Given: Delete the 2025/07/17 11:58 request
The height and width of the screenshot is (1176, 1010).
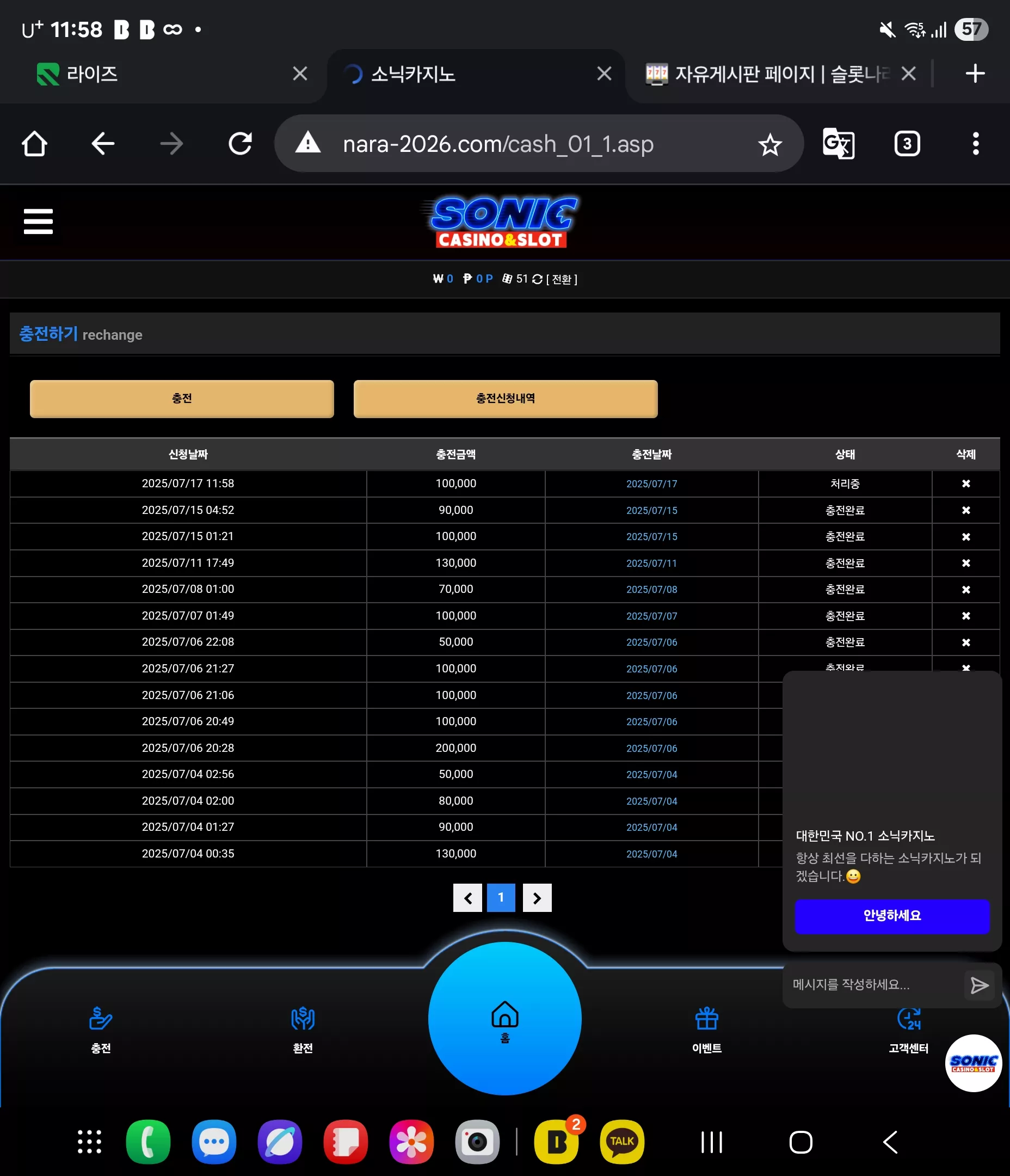Looking at the screenshot, I should (966, 483).
